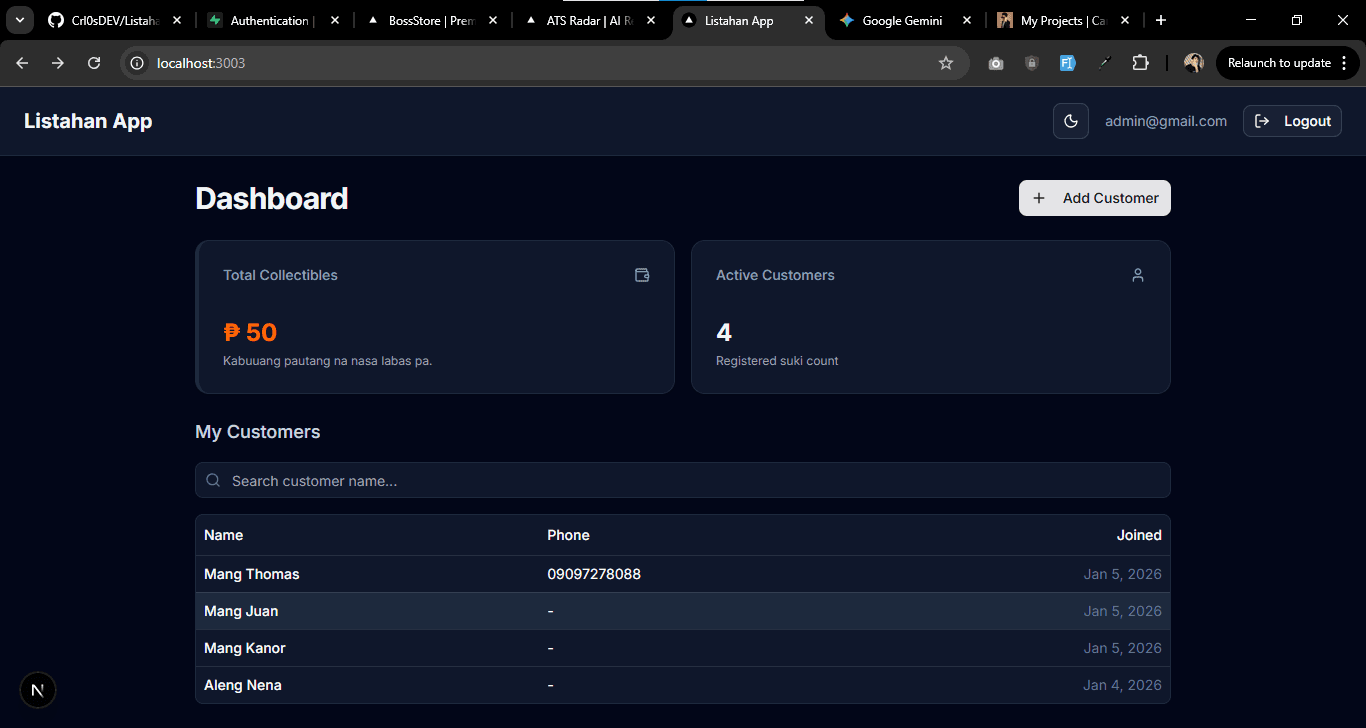Switch to the My Projects tab

pos(1056,19)
